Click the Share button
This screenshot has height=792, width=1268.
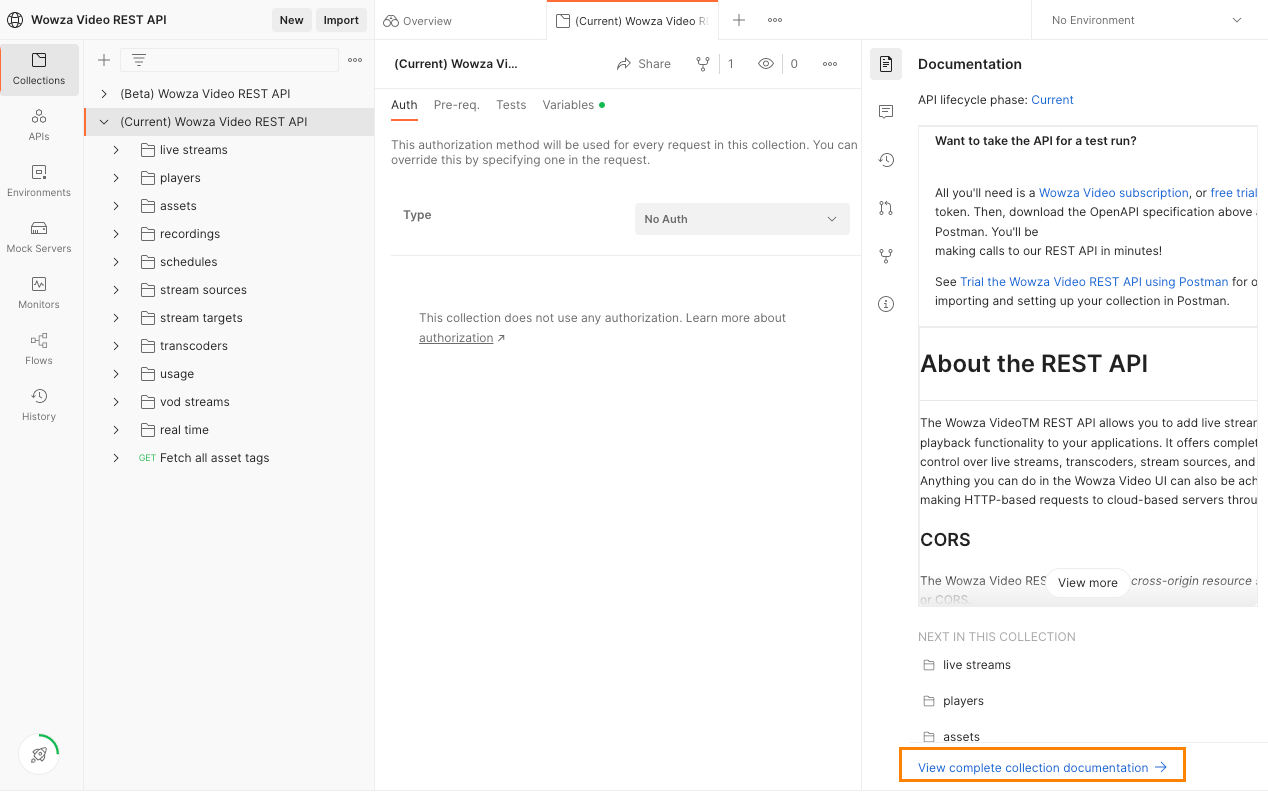point(644,64)
